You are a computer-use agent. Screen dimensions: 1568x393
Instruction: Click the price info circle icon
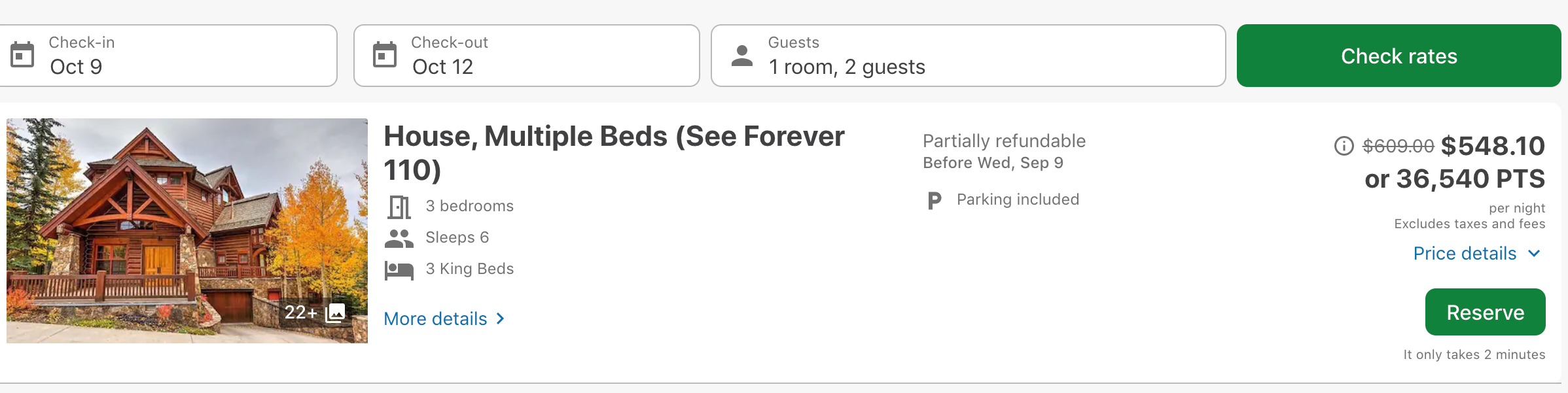pyautogui.click(x=1344, y=146)
